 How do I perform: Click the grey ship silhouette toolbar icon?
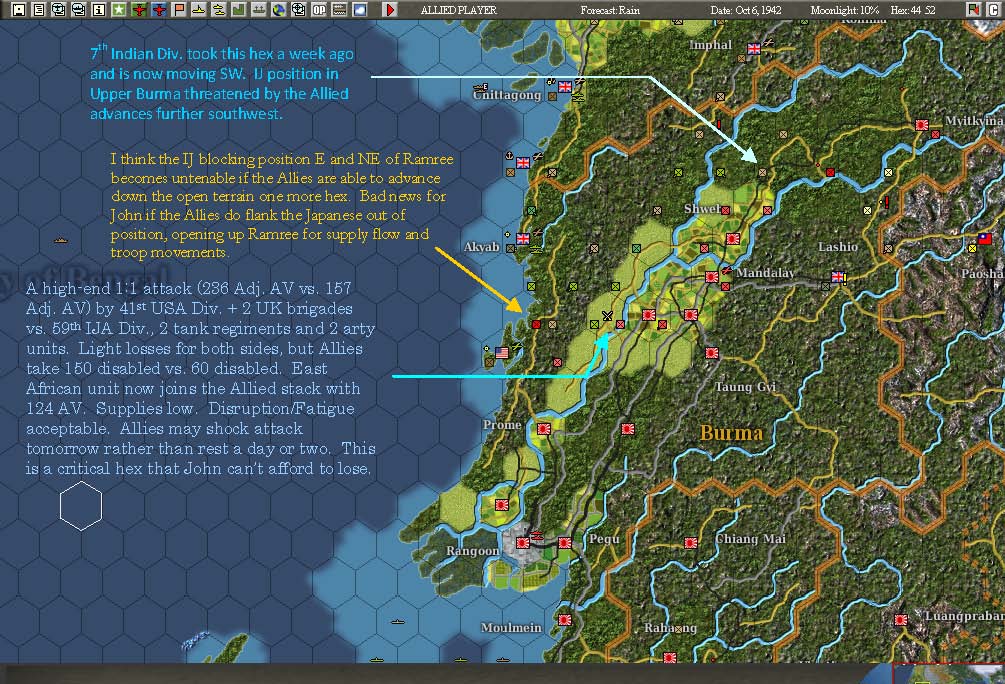[258, 10]
